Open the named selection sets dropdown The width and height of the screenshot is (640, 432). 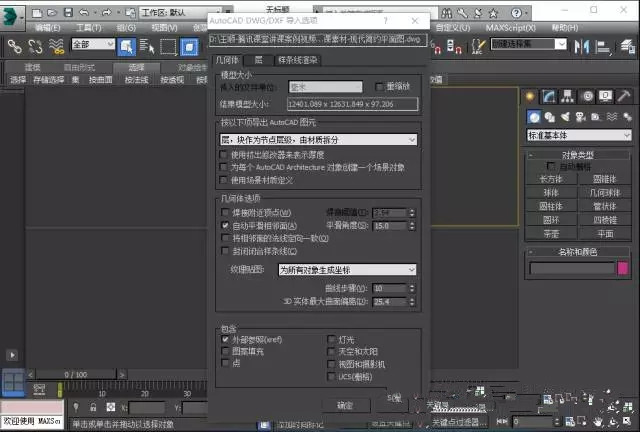(529, 44)
